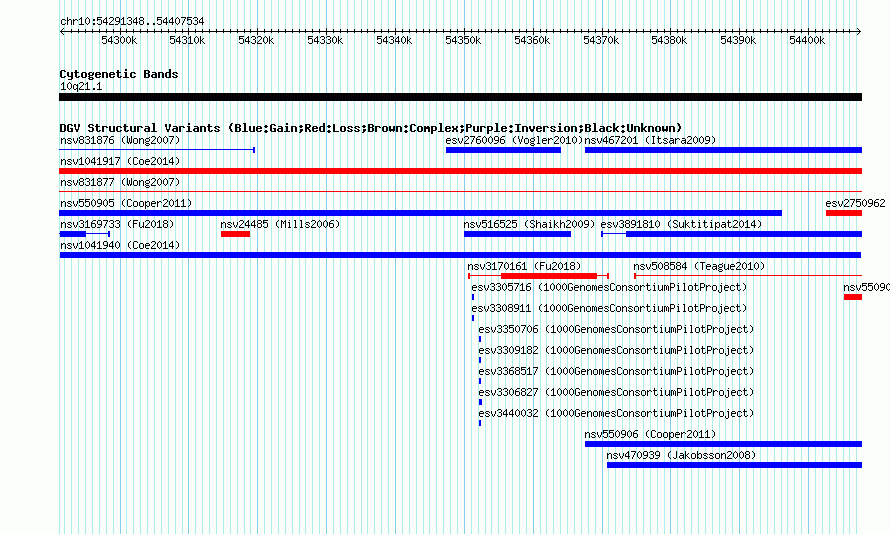Click the nsv3169733 (Fu2018) label
The image size is (890, 534).
coord(117,224)
